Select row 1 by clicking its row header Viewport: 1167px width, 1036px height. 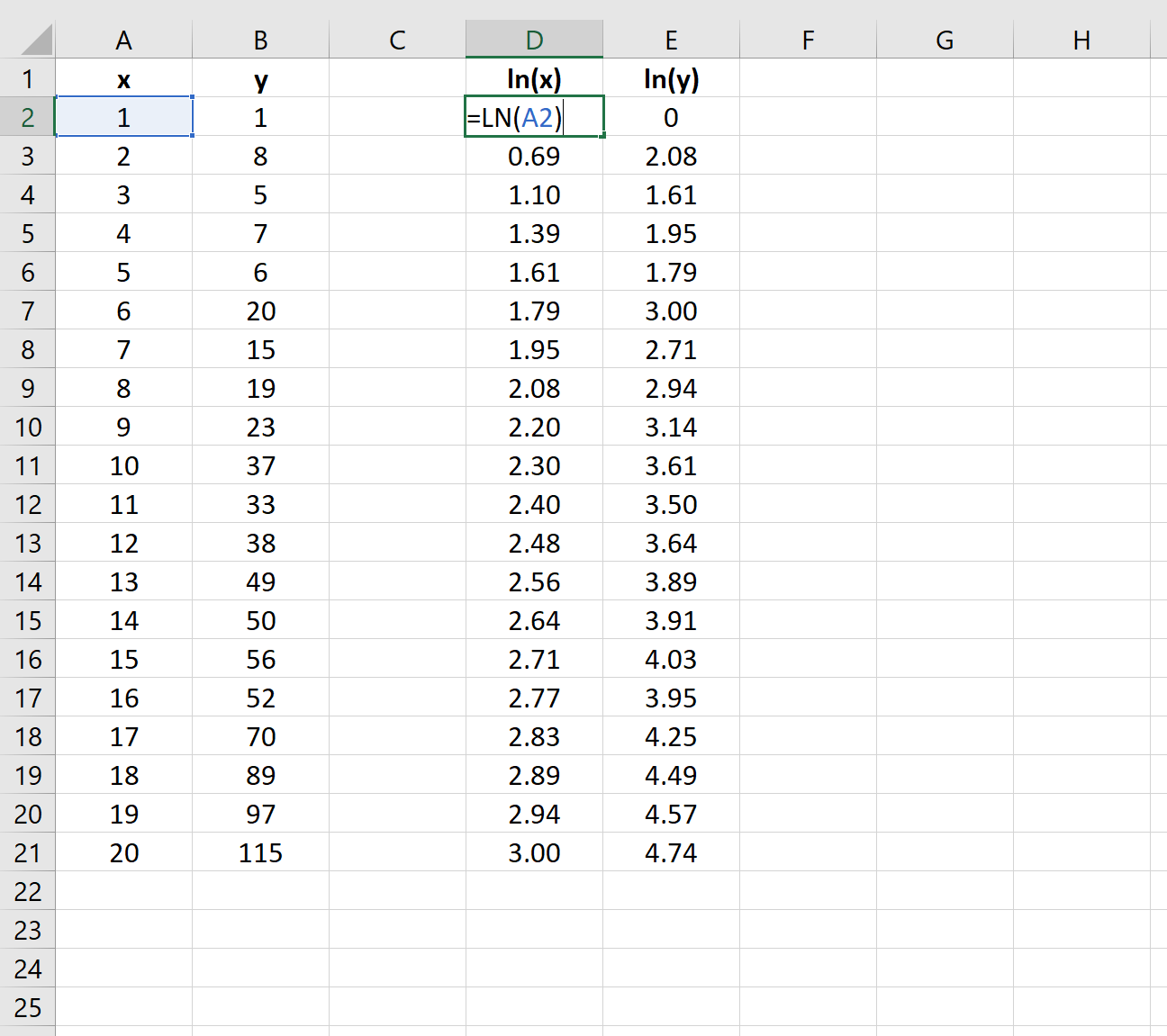[28, 78]
